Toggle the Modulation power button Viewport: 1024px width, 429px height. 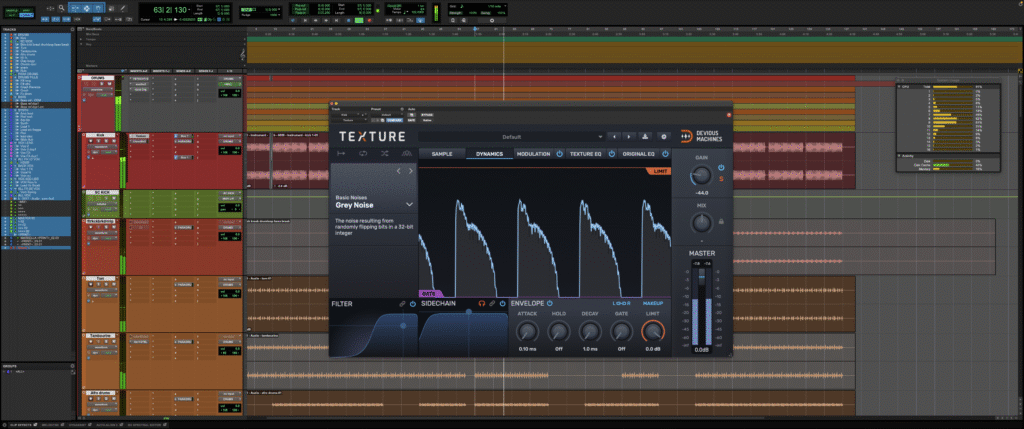[x=560, y=154]
